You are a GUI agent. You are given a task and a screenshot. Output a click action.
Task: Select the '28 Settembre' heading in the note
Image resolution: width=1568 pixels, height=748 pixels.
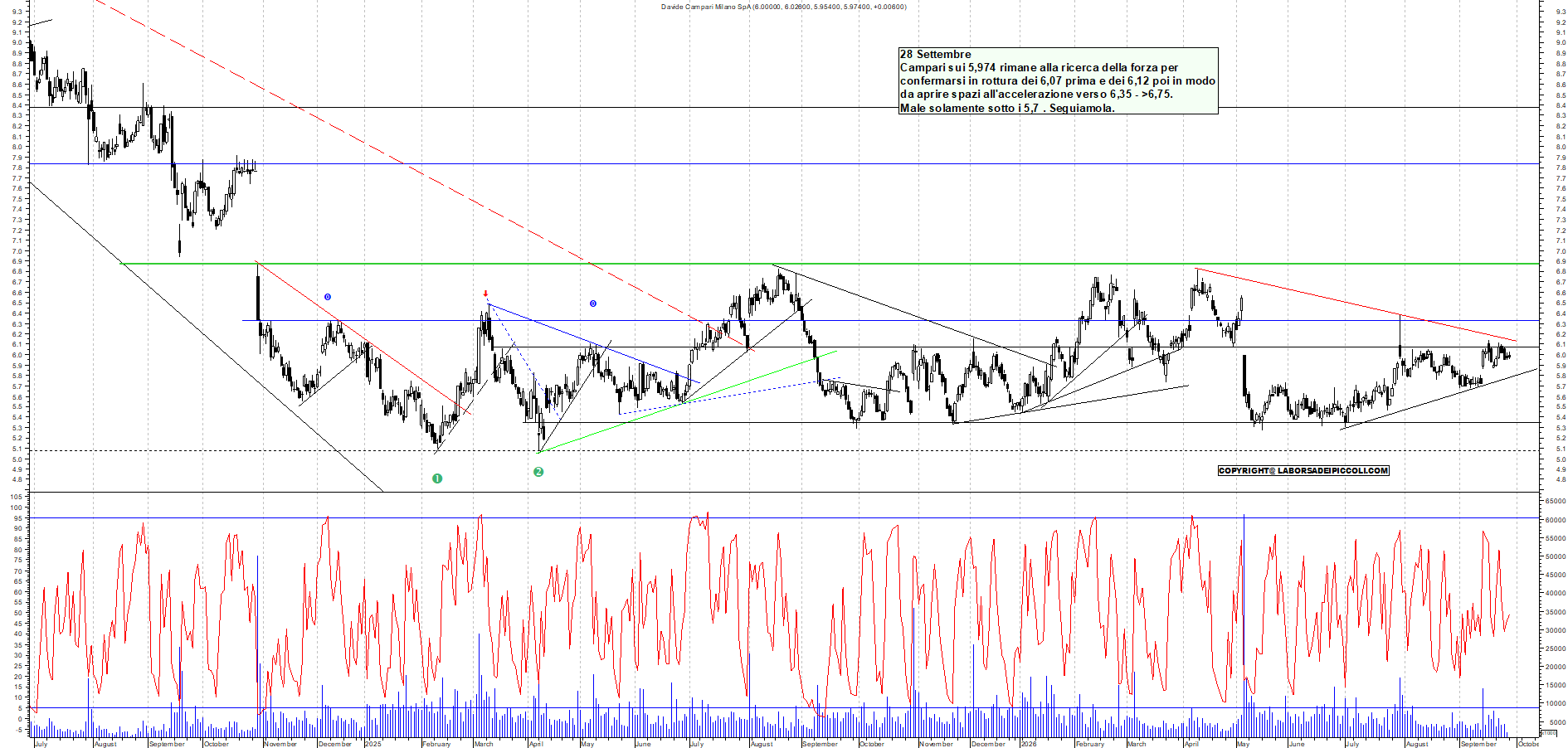click(935, 54)
